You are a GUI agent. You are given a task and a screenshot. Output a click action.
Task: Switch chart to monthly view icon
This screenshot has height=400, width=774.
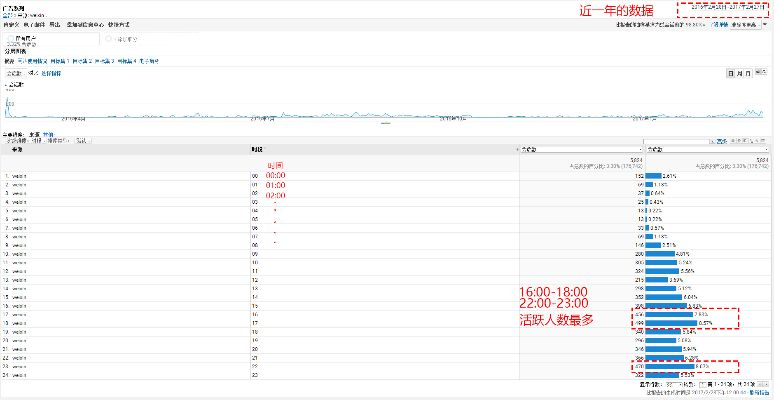pos(749,73)
